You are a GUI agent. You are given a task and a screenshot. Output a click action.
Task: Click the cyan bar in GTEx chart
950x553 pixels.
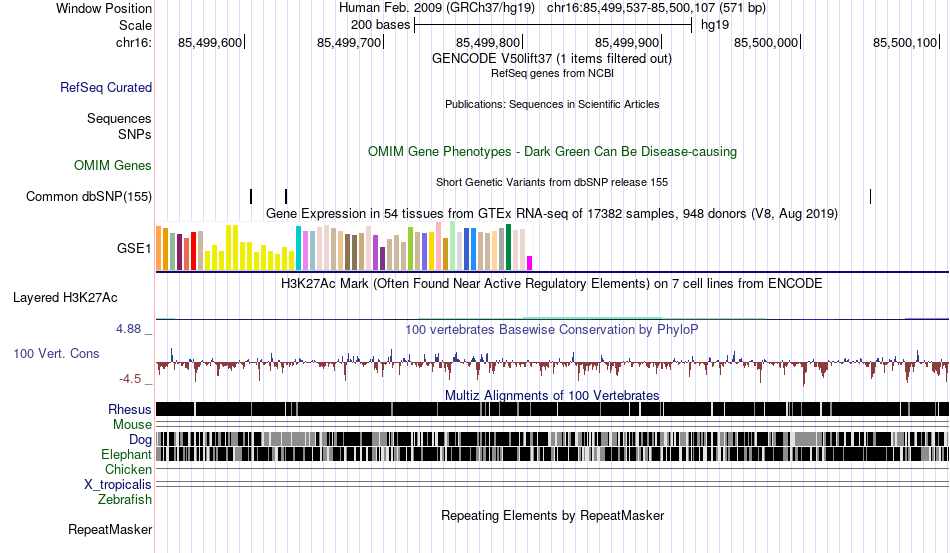click(x=298, y=248)
